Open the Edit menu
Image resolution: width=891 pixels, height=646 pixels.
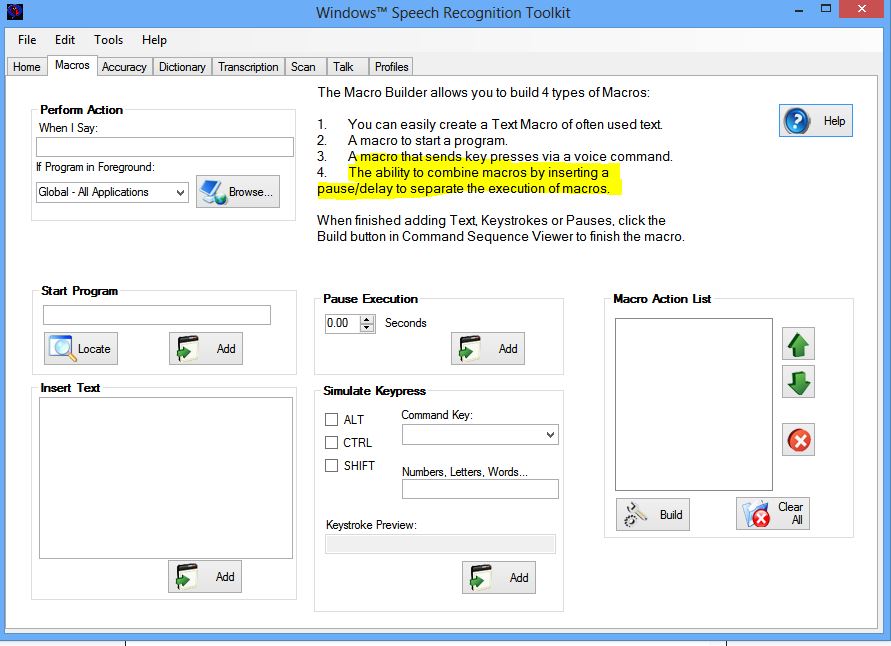click(x=65, y=40)
